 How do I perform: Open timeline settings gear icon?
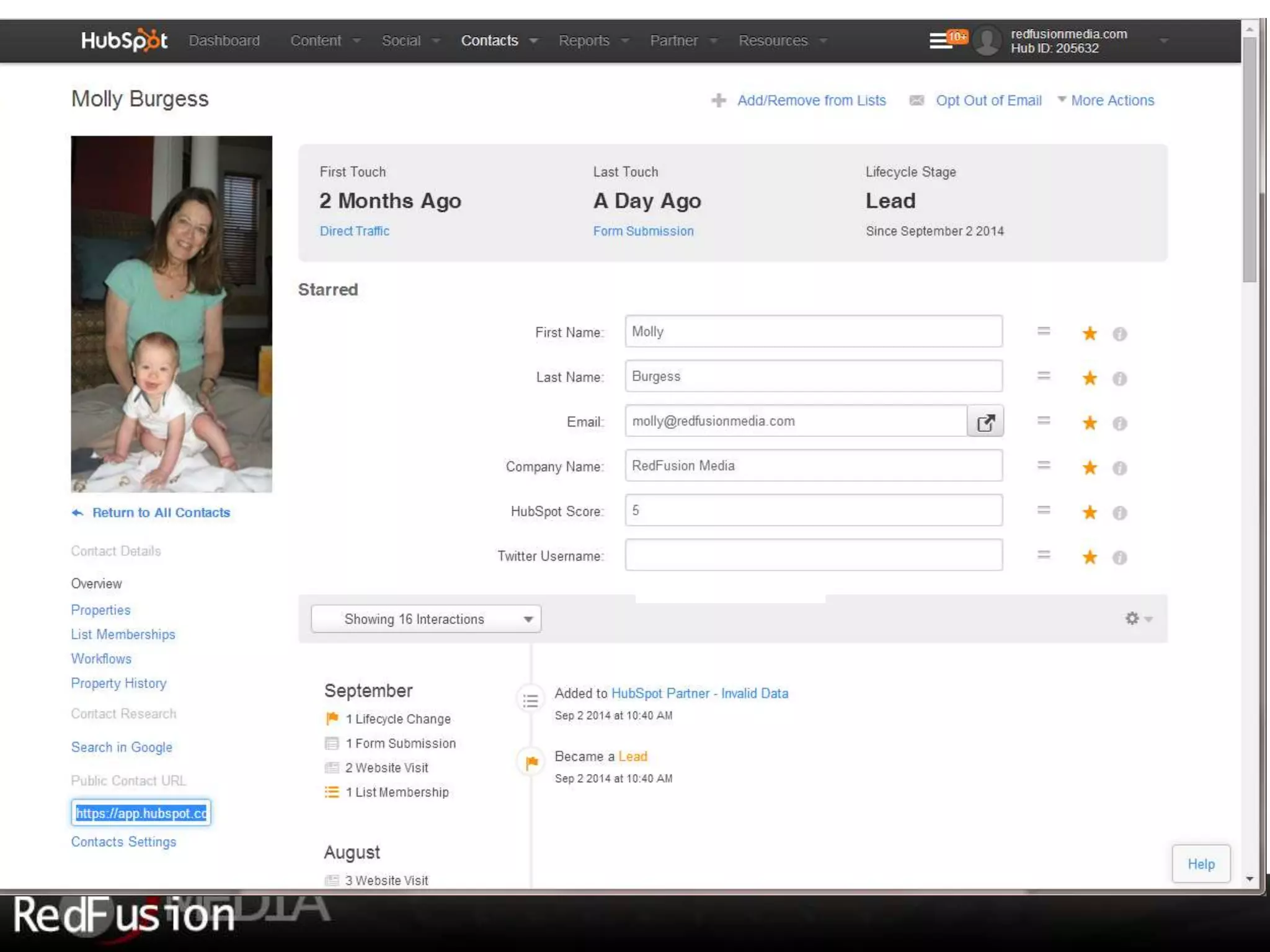(x=1133, y=619)
